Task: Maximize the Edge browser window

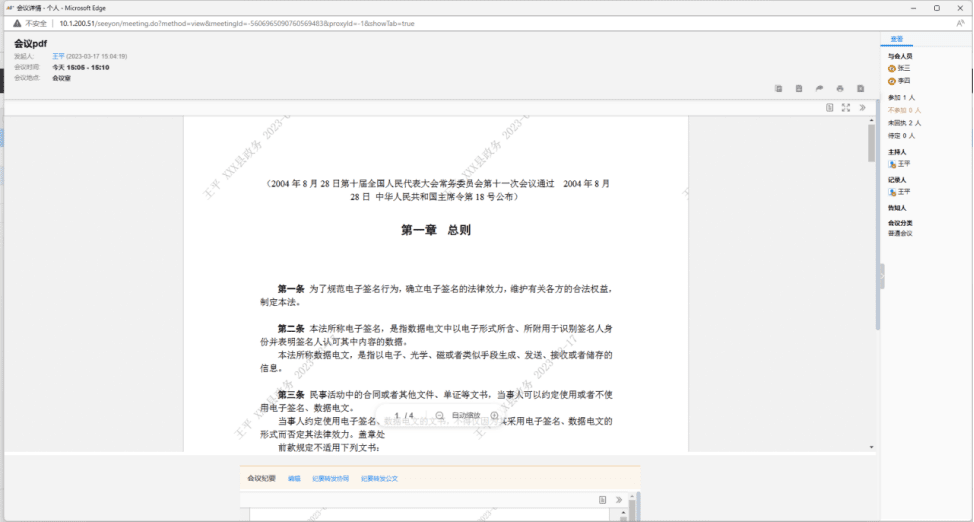Action: tap(937, 8)
